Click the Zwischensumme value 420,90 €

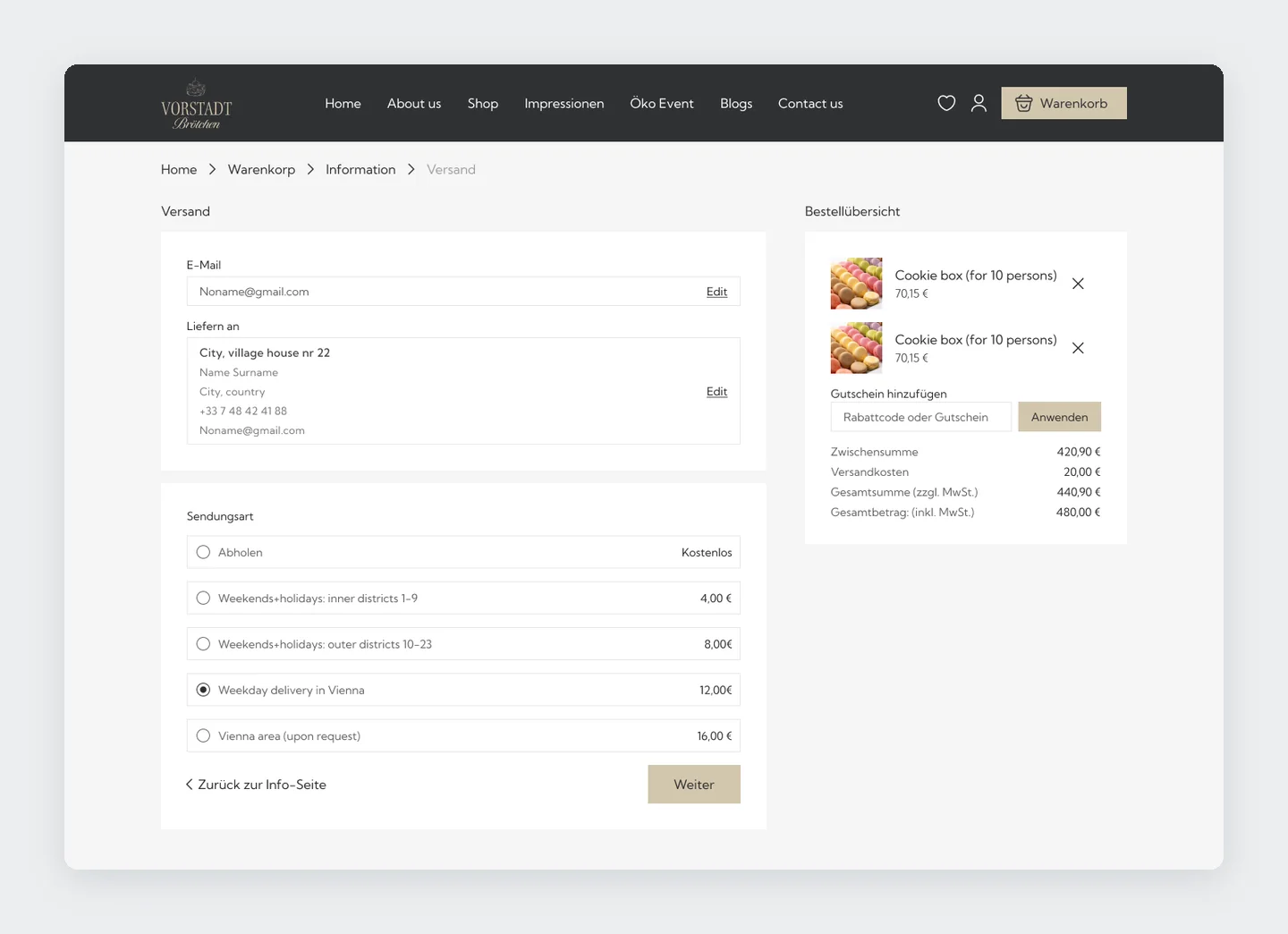point(1079,452)
